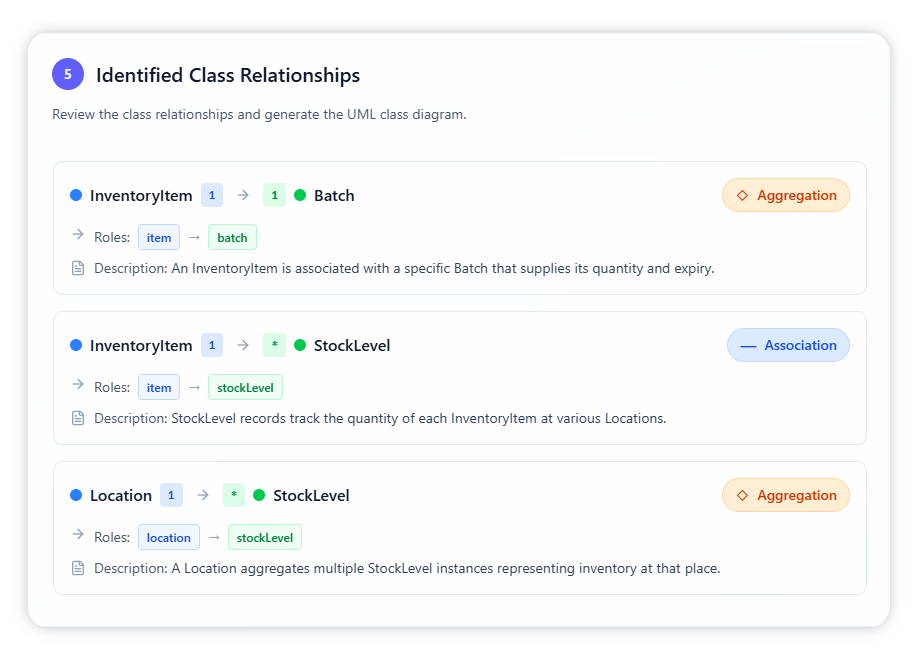Click the blue '1' multiplicity beside Location
The height and width of the screenshot is (656, 920).
click(x=171, y=495)
